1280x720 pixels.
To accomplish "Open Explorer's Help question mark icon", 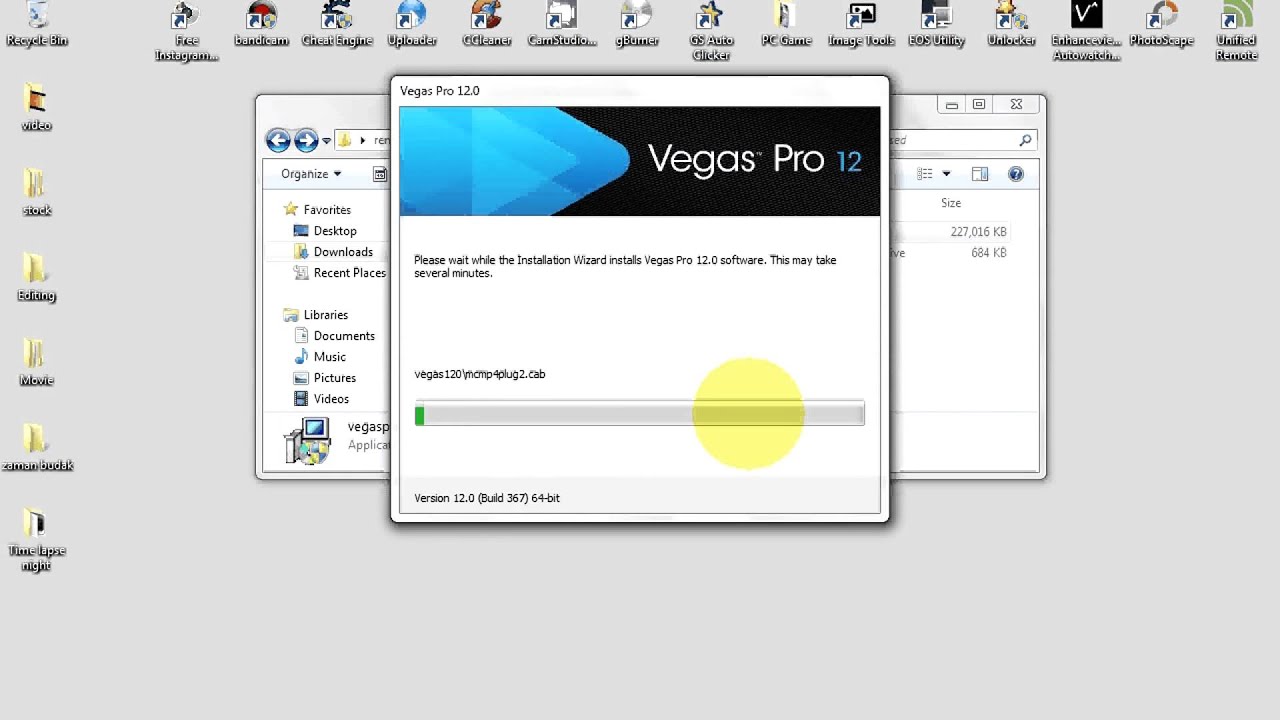I will pos(1016,174).
